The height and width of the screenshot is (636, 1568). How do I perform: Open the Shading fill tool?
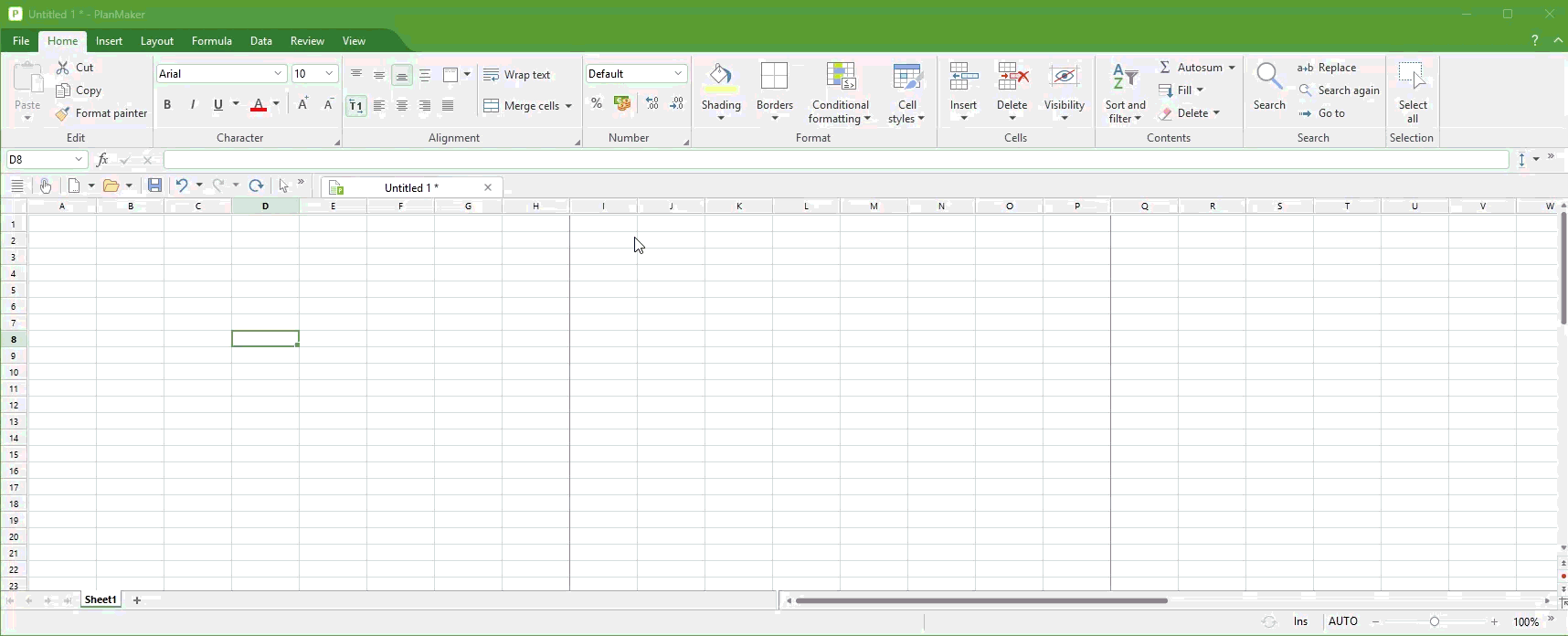721,79
